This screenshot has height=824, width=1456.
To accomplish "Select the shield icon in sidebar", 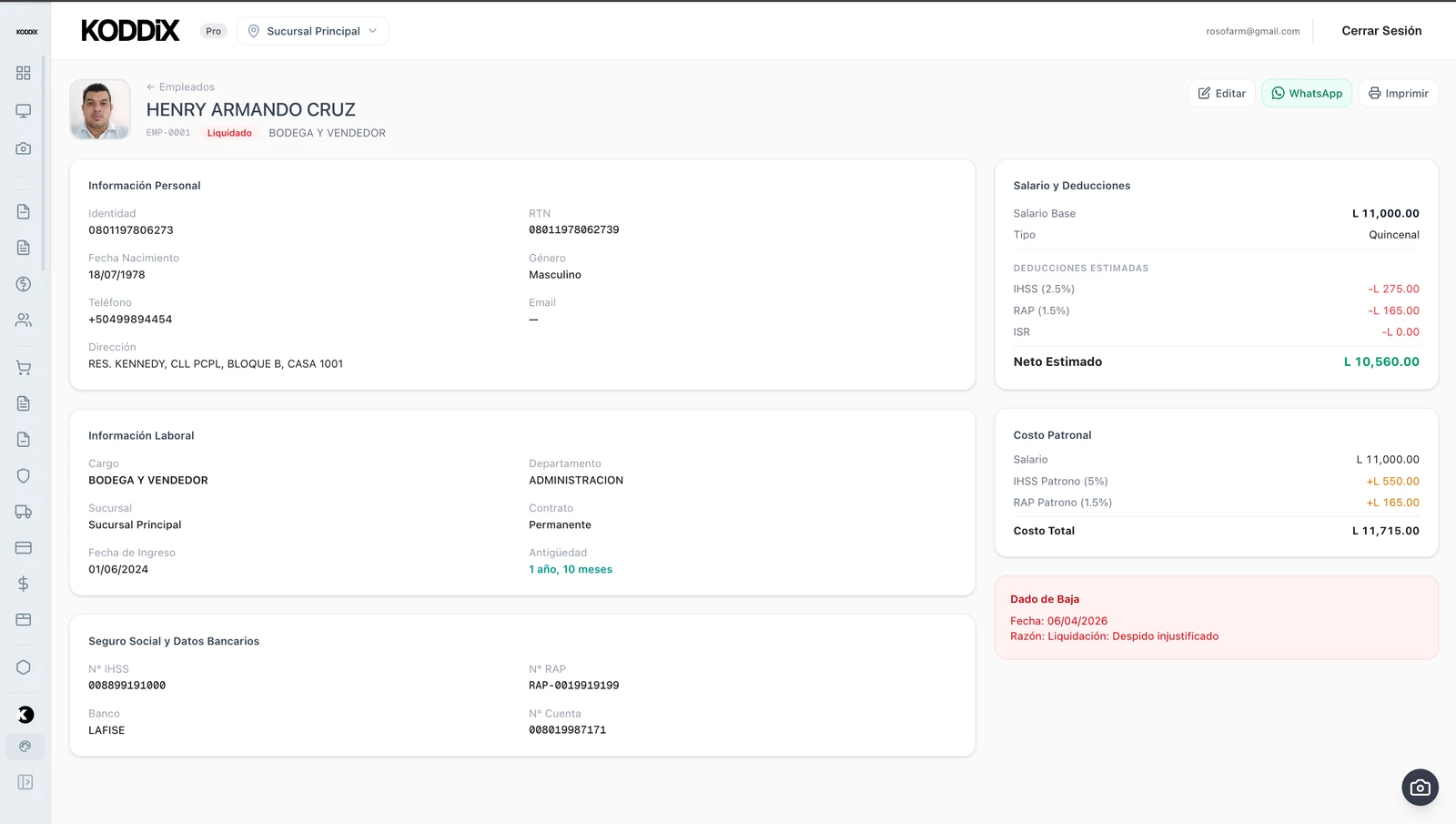I will pos(24,476).
